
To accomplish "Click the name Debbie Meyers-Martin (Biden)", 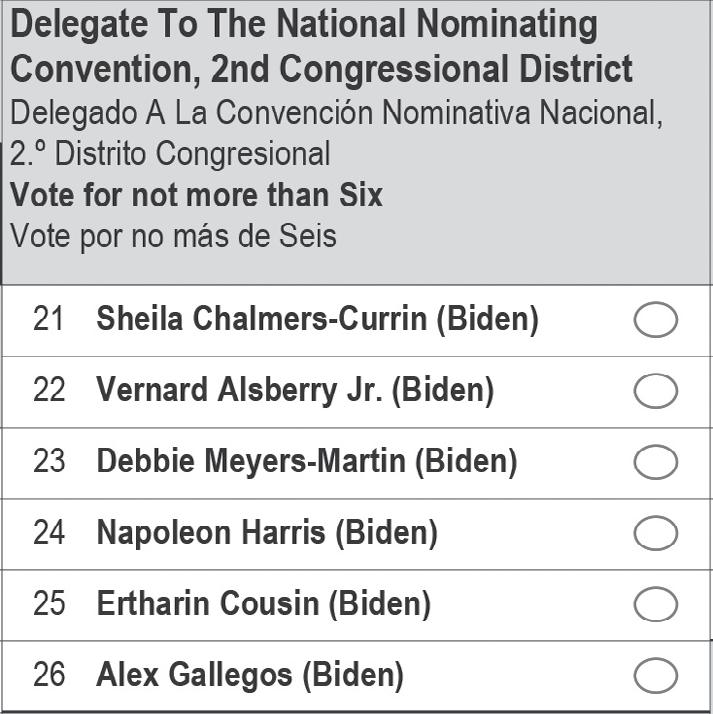I will click(x=306, y=462).
